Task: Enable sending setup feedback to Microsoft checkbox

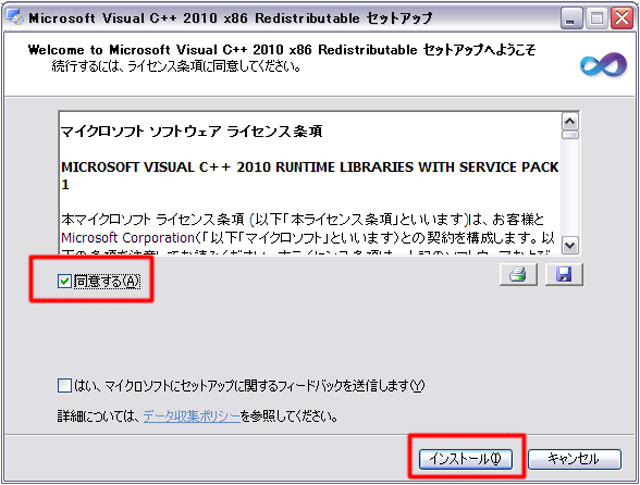Action: pyautogui.click(x=64, y=385)
